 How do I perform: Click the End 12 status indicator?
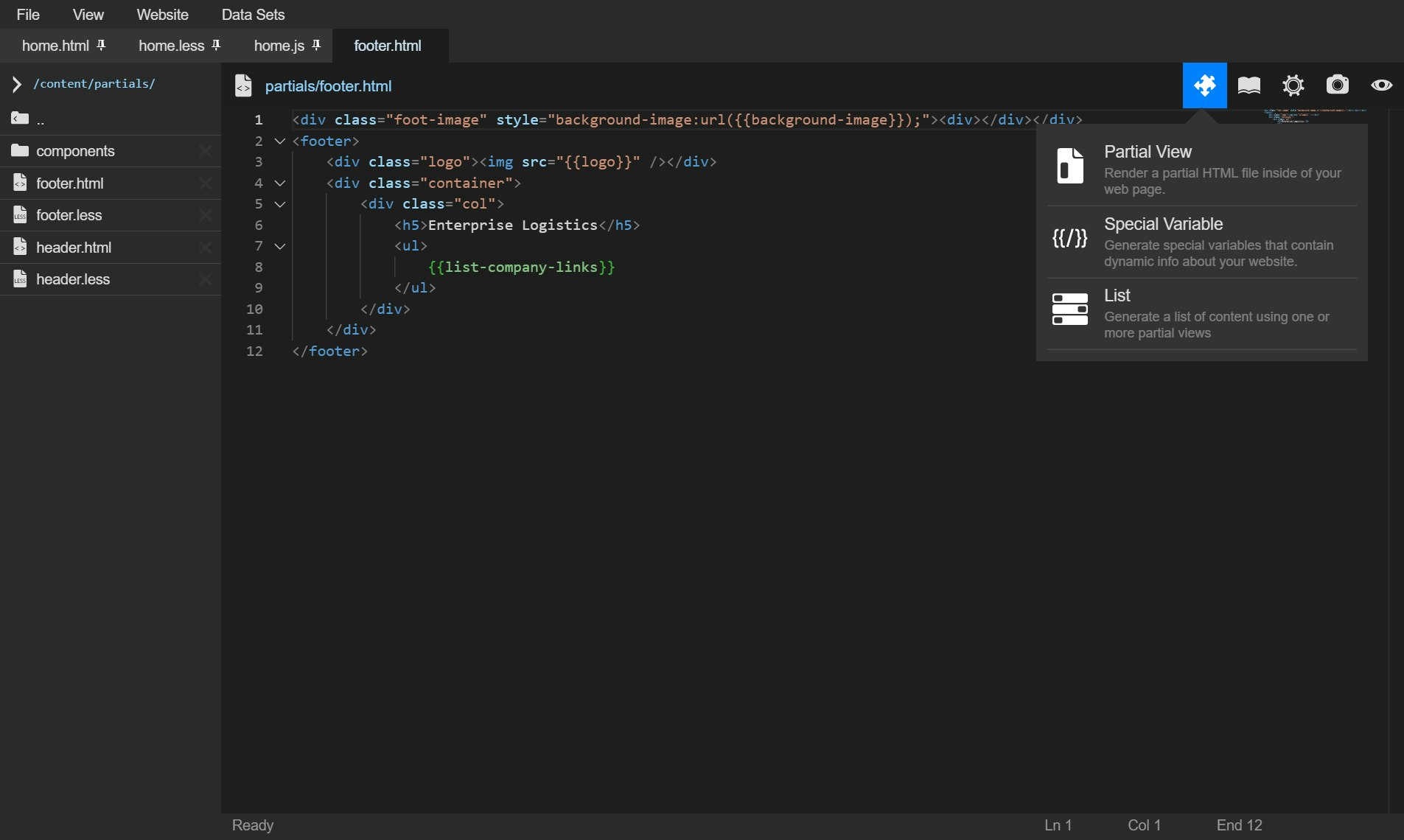coord(1239,825)
